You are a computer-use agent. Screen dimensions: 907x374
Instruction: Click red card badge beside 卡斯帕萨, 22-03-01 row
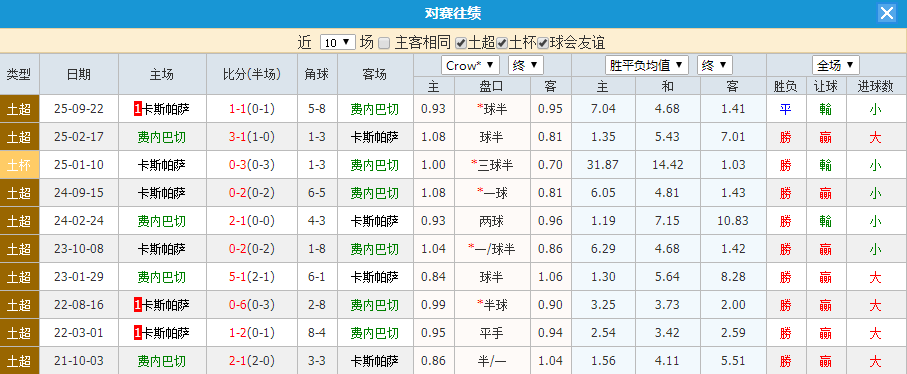click(138, 333)
